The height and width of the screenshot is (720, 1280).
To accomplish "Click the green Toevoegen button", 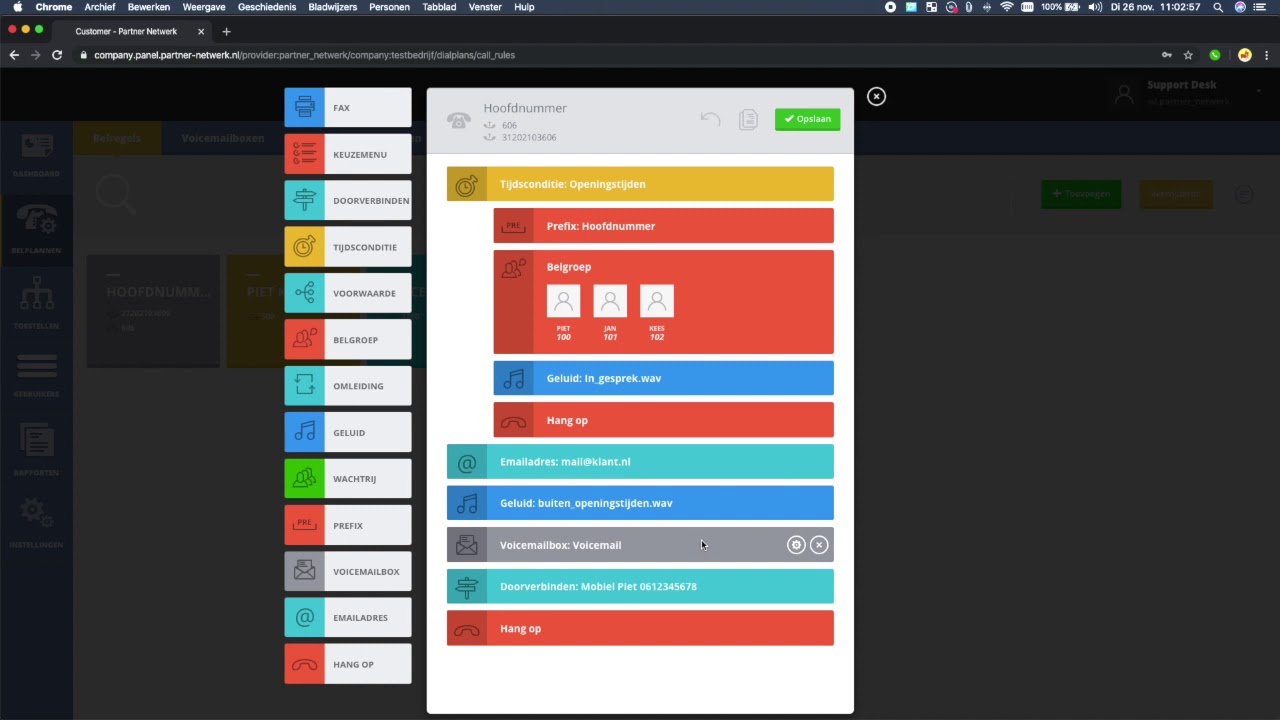I will (x=1081, y=194).
